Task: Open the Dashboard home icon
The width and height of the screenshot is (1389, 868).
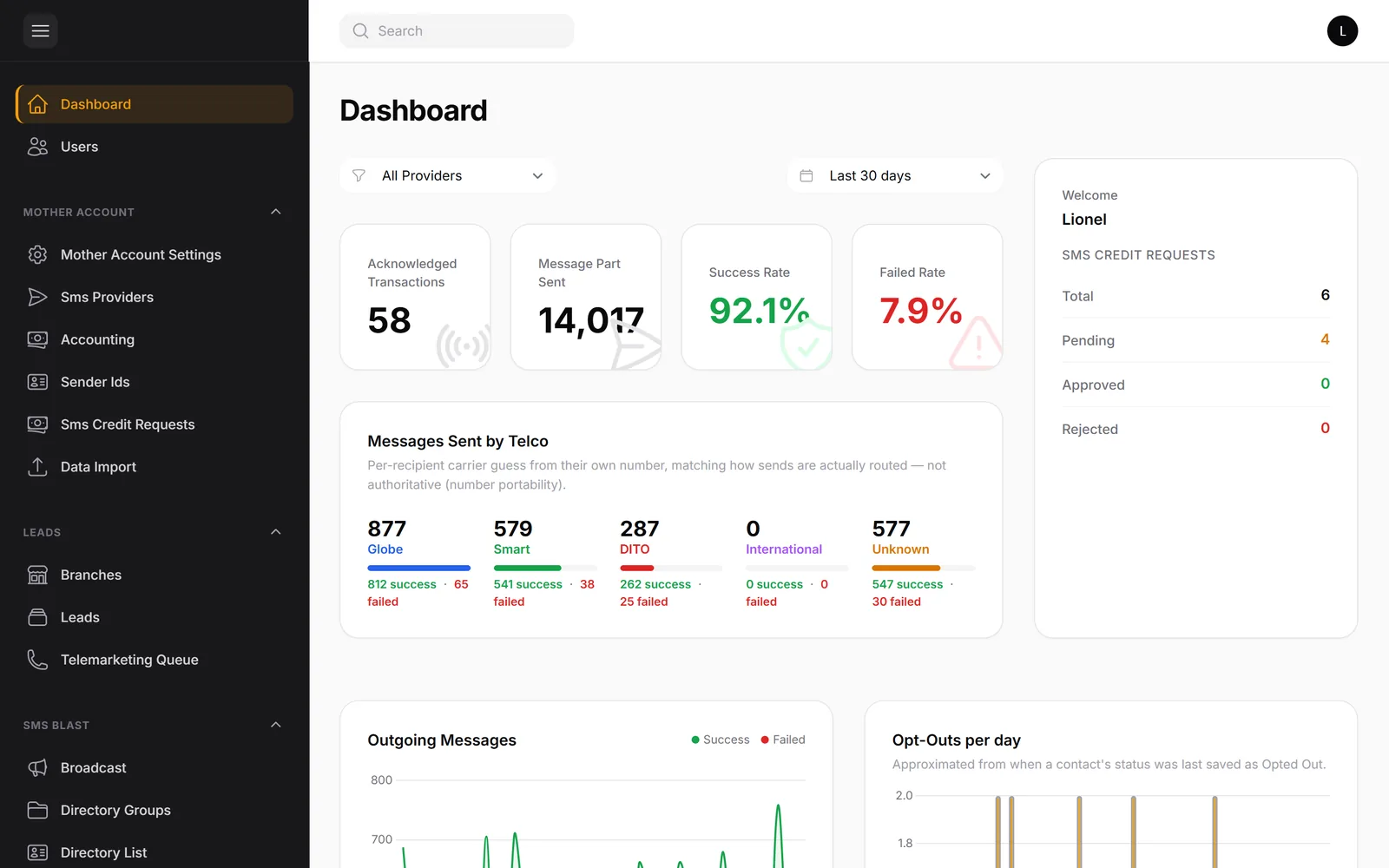Action: point(37,104)
